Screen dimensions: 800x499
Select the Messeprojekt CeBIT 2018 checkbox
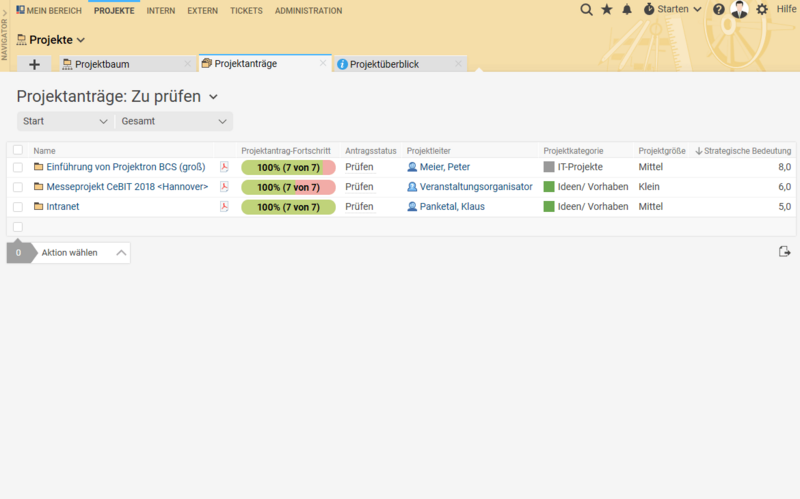coord(18,187)
